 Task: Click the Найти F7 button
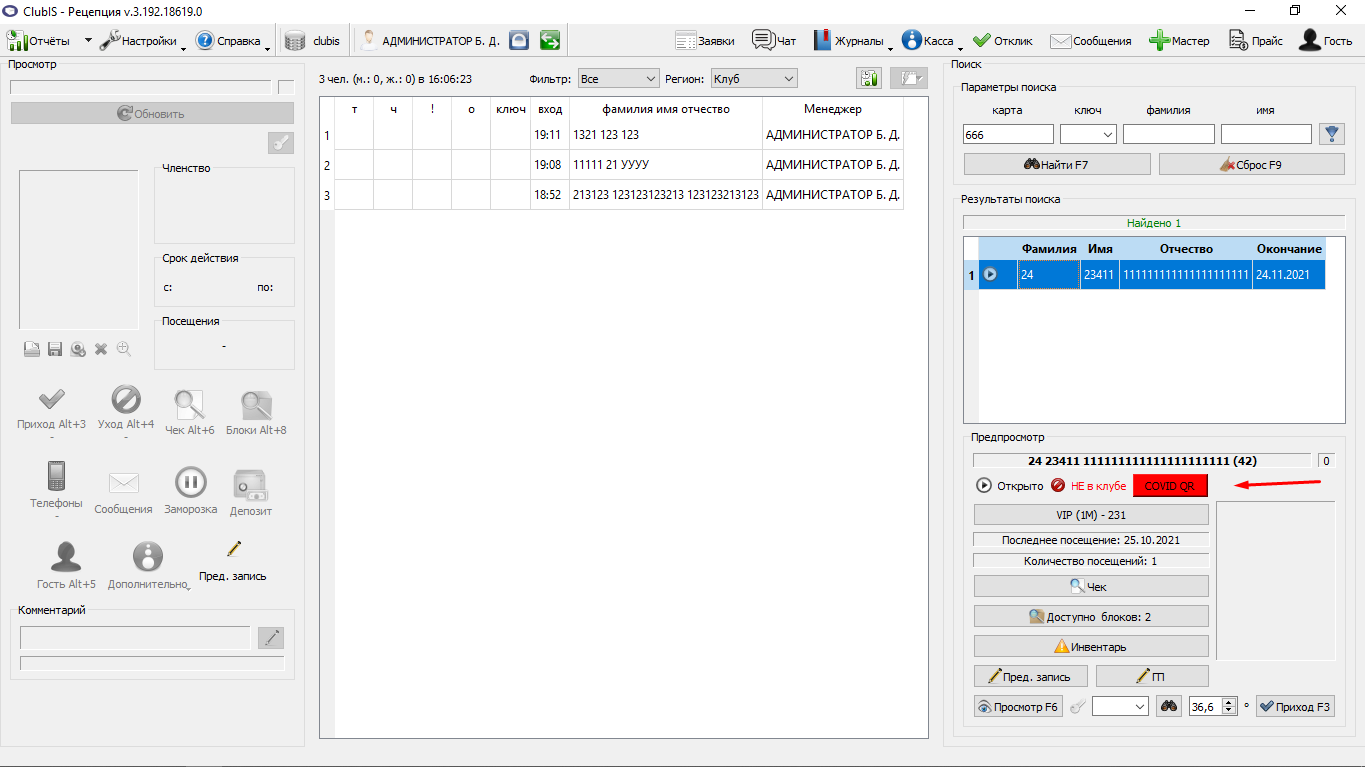(1057, 164)
